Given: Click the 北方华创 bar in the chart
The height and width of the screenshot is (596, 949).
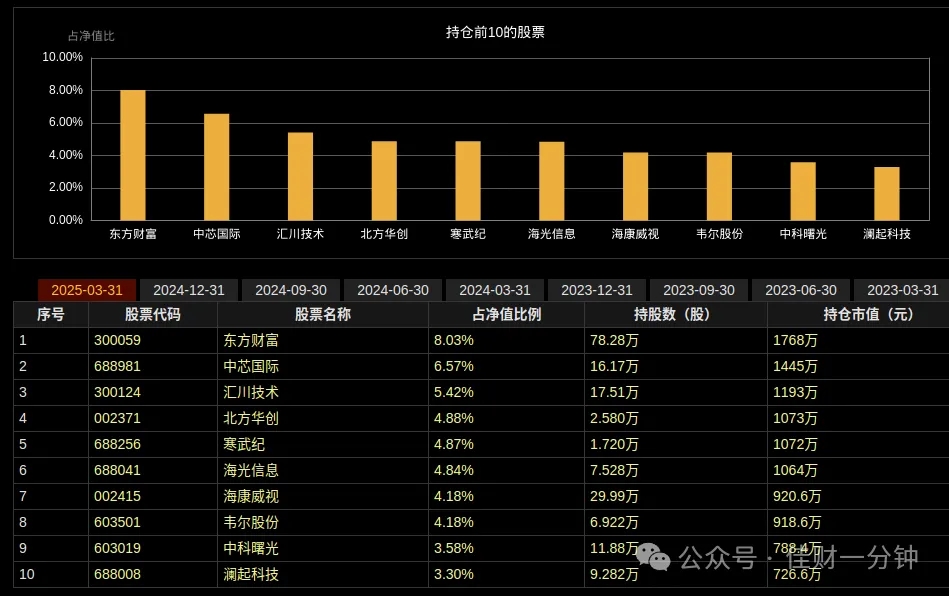Looking at the screenshot, I should [384, 180].
